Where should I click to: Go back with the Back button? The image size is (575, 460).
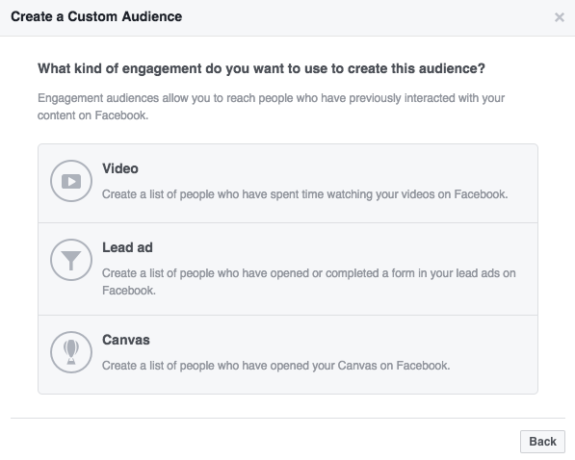(x=542, y=441)
